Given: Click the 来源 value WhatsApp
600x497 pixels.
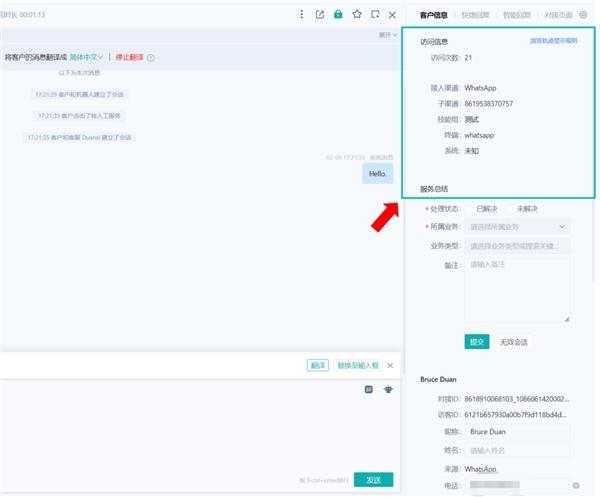Looking at the screenshot, I should 480,469.
